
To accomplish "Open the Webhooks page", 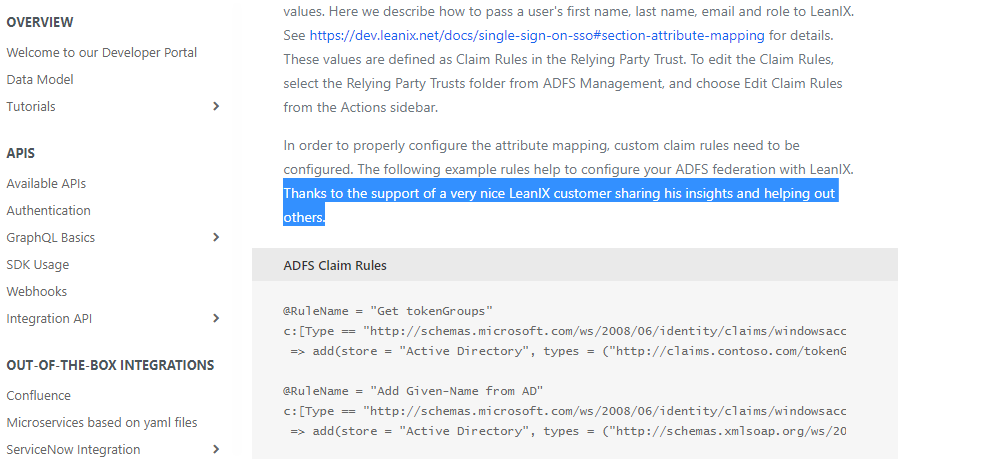I will (x=36, y=291).
